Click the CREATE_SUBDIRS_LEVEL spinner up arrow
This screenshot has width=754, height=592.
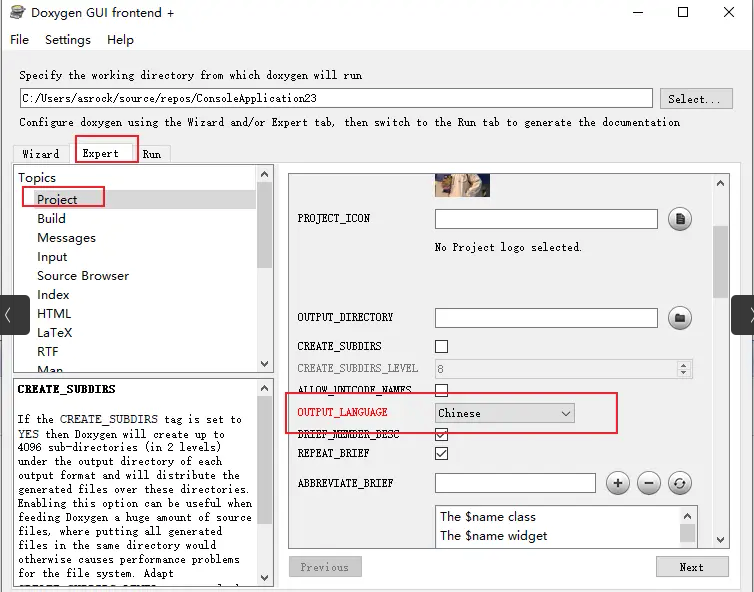pyautogui.click(x=683, y=365)
